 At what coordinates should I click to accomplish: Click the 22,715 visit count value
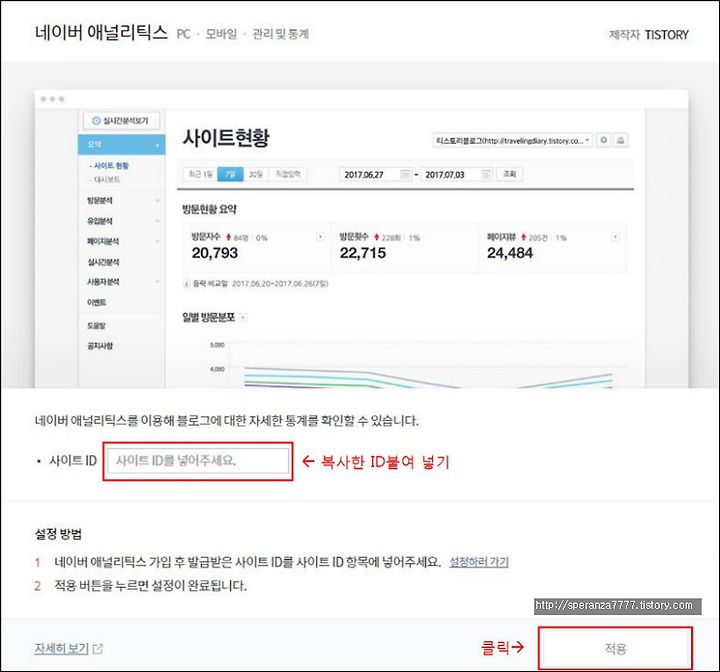(x=363, y=253)
